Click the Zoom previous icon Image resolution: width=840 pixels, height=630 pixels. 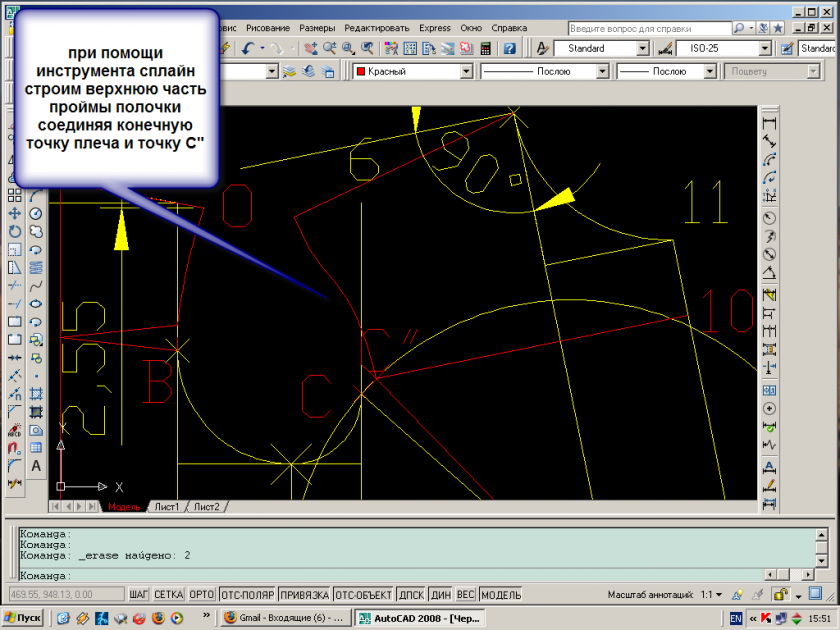368,48
